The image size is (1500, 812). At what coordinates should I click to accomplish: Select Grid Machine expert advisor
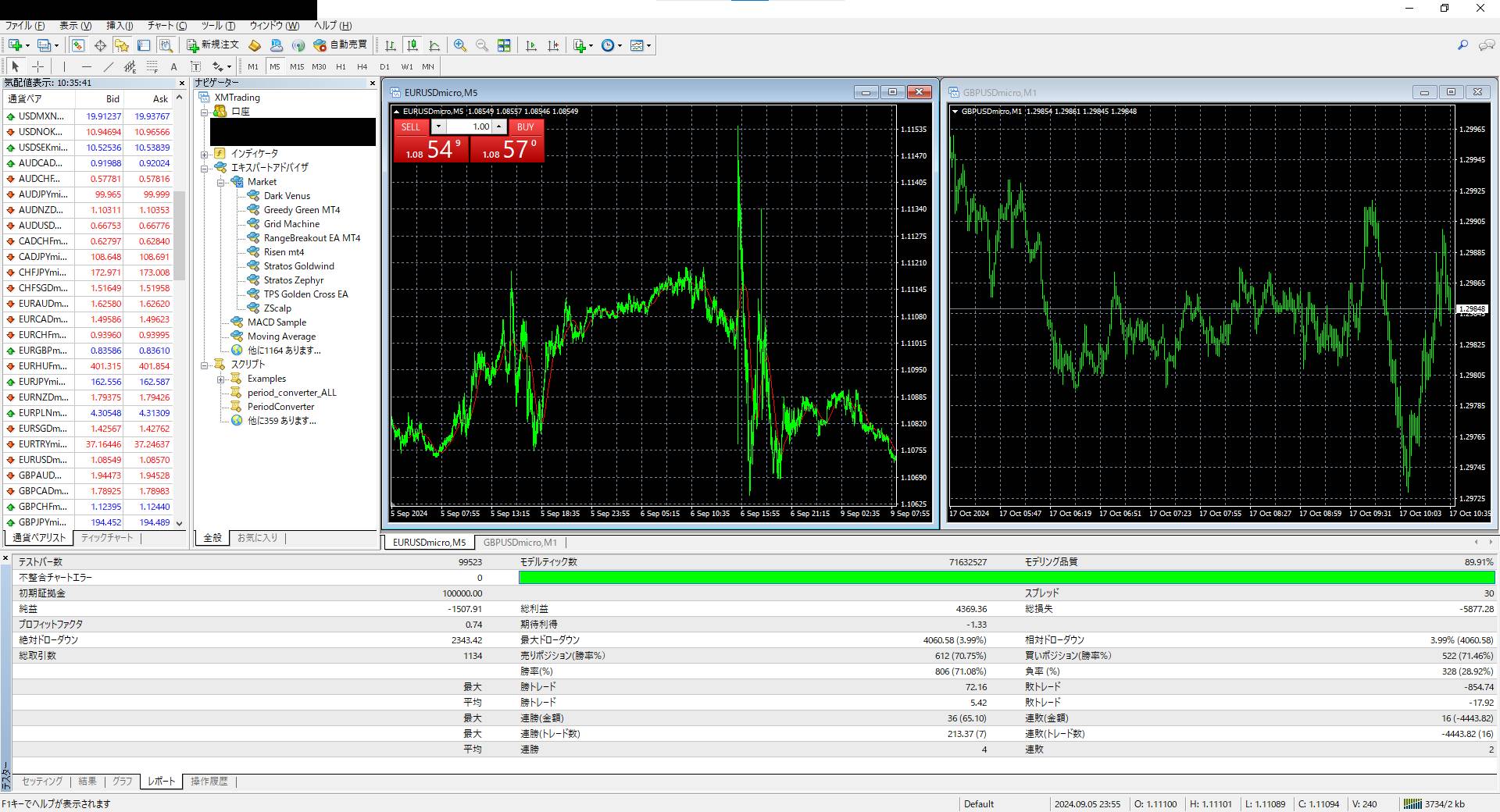click(291, 224)
